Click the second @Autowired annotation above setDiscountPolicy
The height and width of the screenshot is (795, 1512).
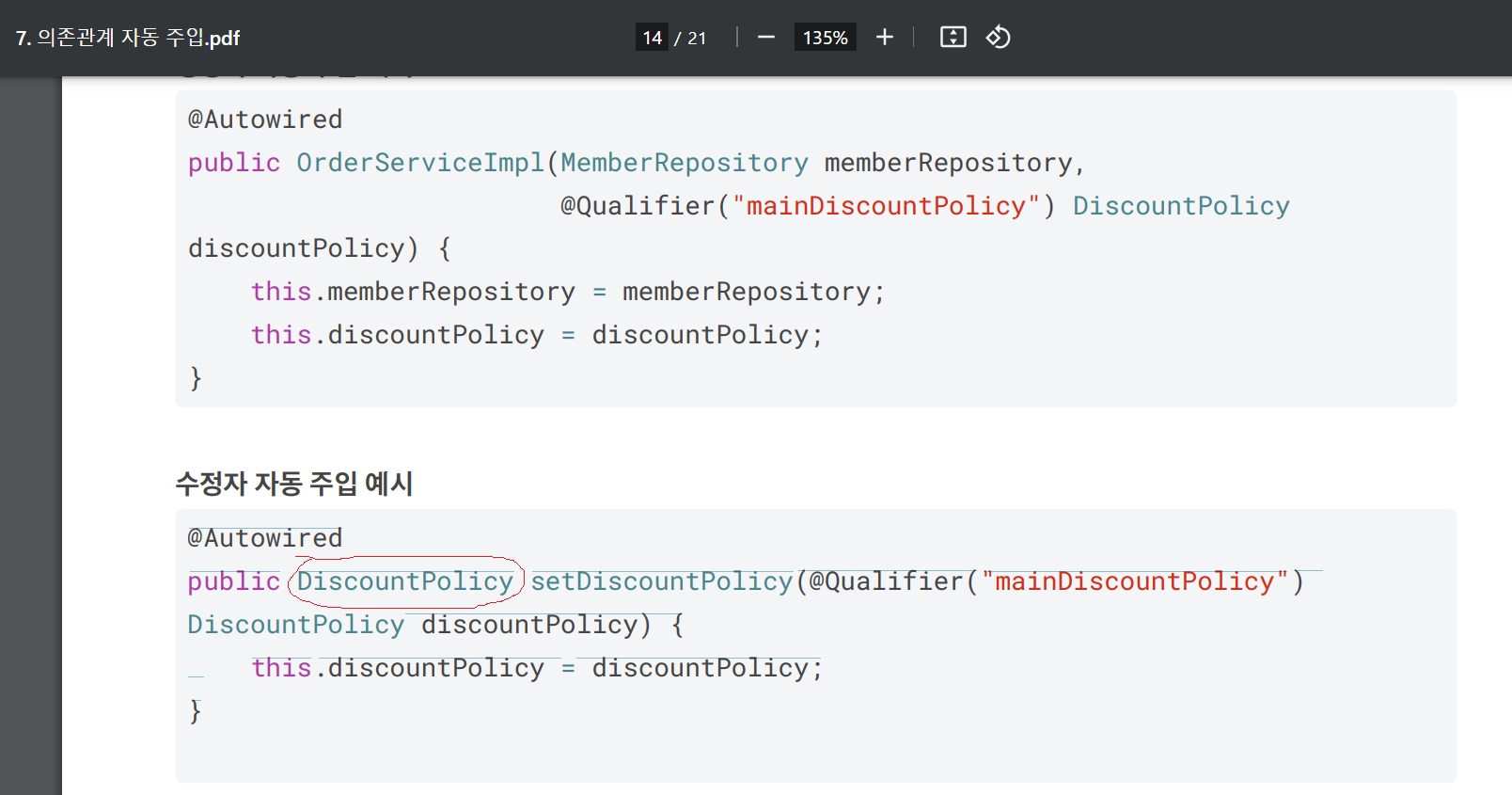(x=265, y=538)
